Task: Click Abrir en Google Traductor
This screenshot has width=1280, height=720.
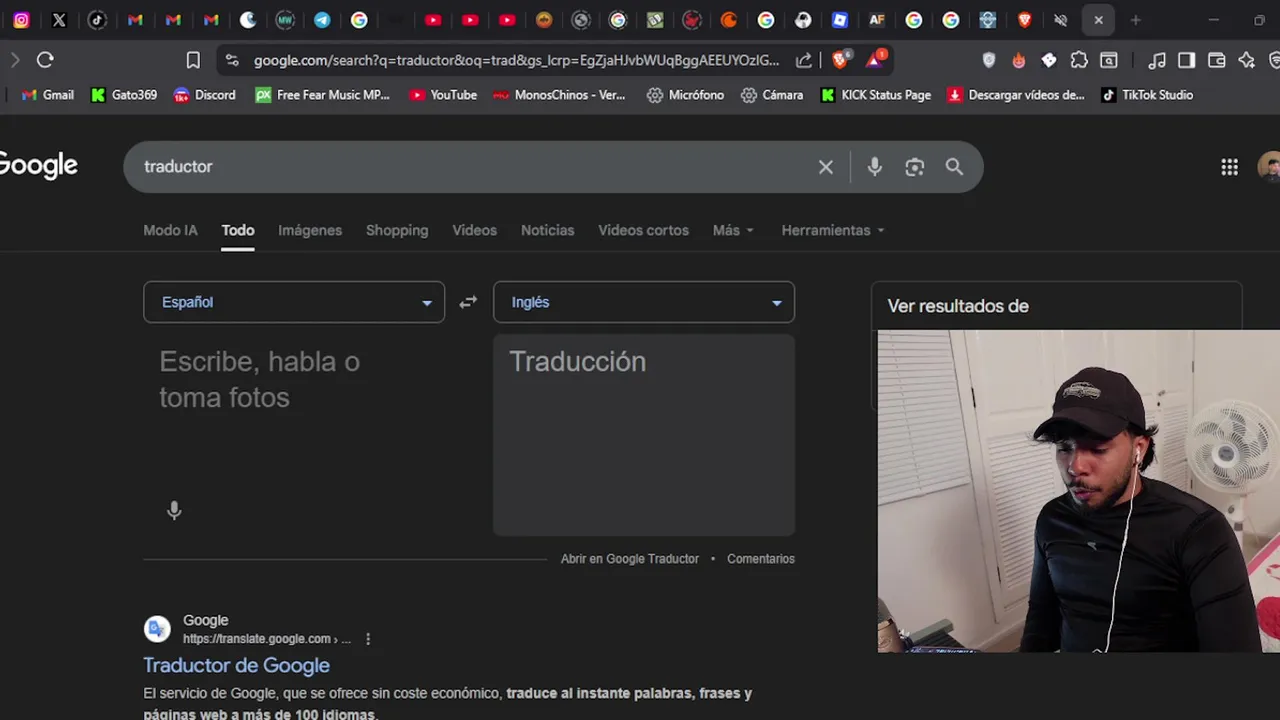Action: (630, 559)
